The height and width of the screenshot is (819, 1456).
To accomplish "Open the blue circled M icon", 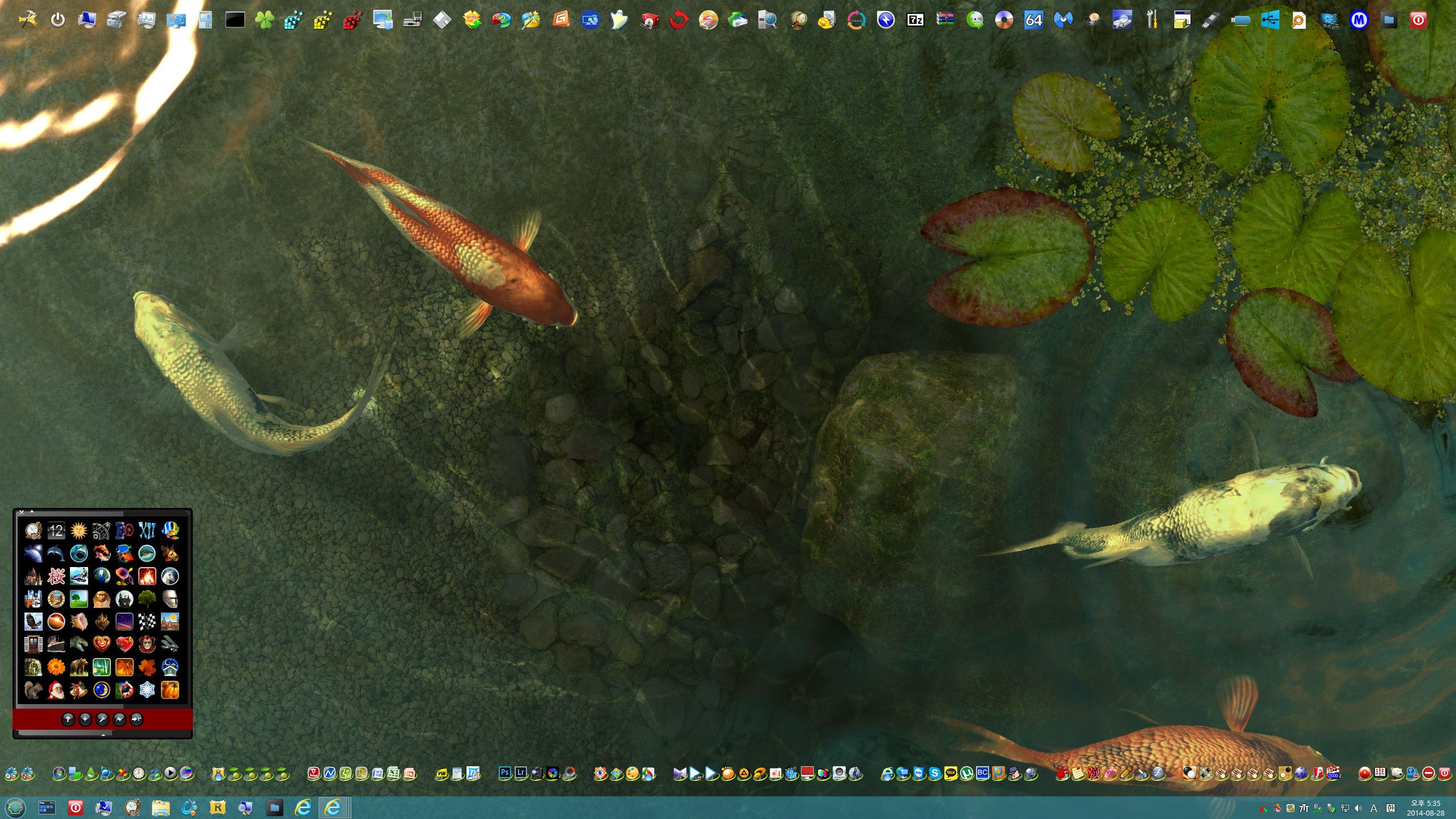I will pos(1359,20).
